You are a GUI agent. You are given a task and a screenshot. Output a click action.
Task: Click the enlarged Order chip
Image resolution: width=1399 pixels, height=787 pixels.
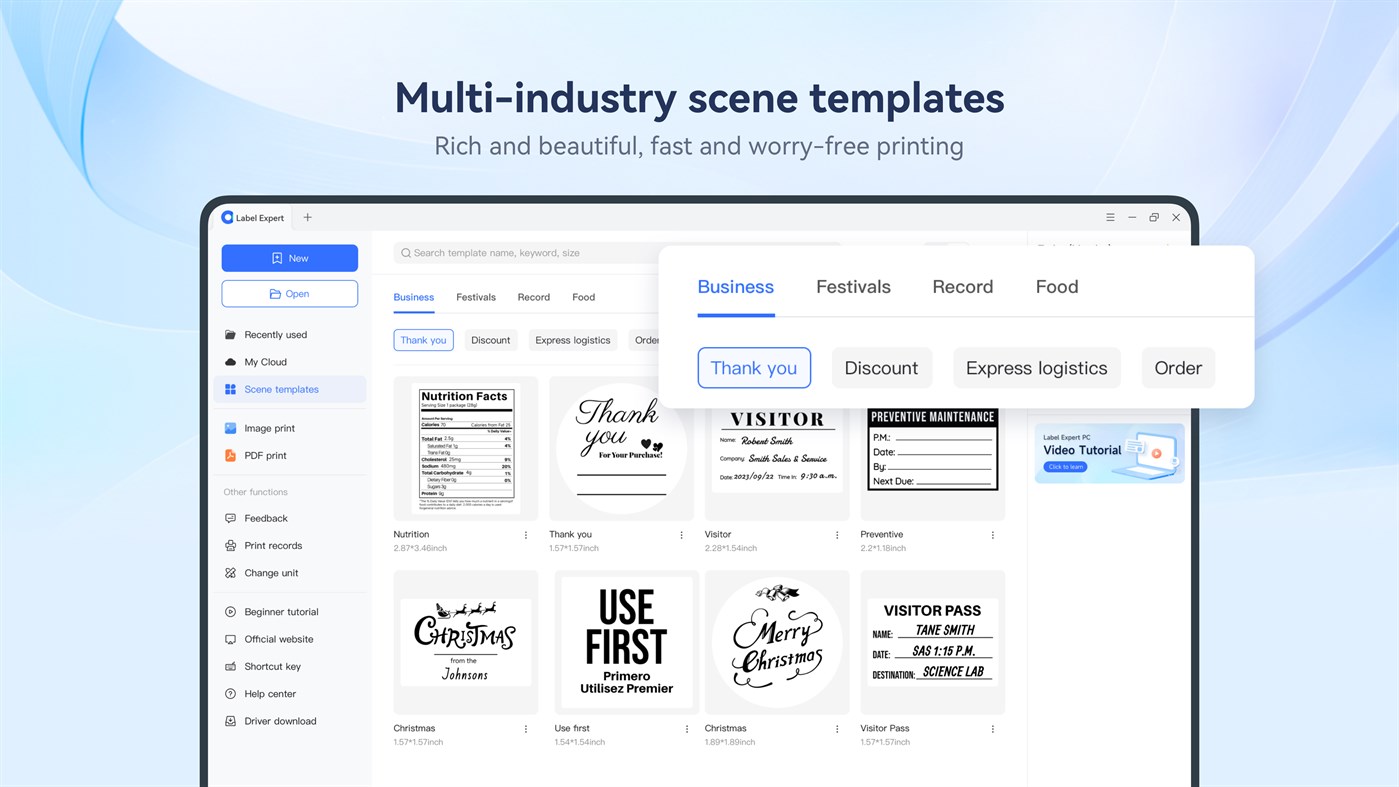[1178, 368]
